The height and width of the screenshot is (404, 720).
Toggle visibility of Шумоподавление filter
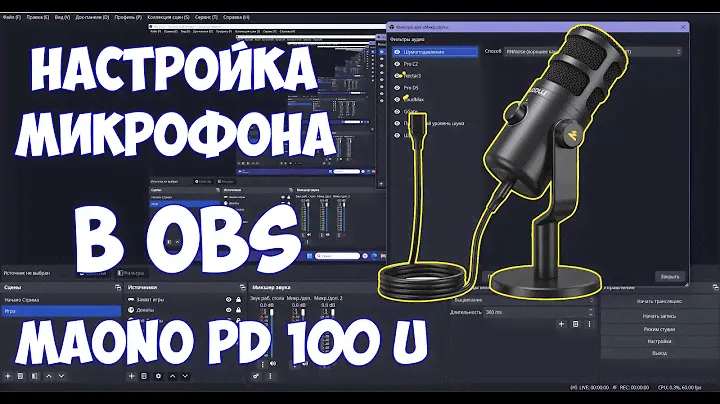(x=398, y=50)
